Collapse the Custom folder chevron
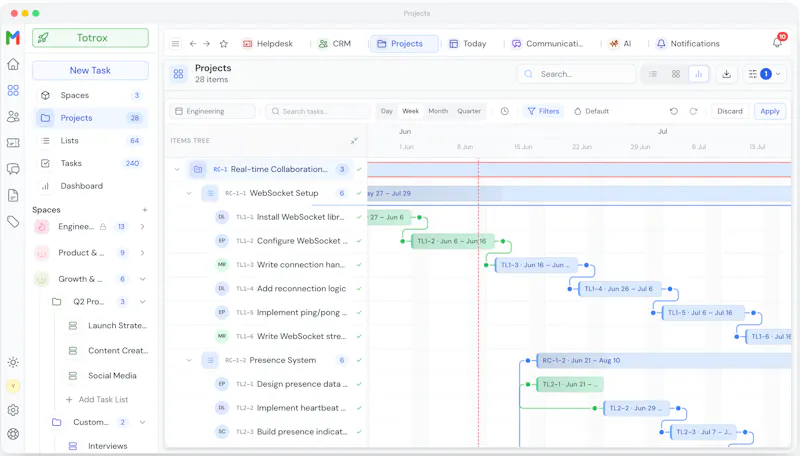The image size is (800, 456). coord(142,422)
